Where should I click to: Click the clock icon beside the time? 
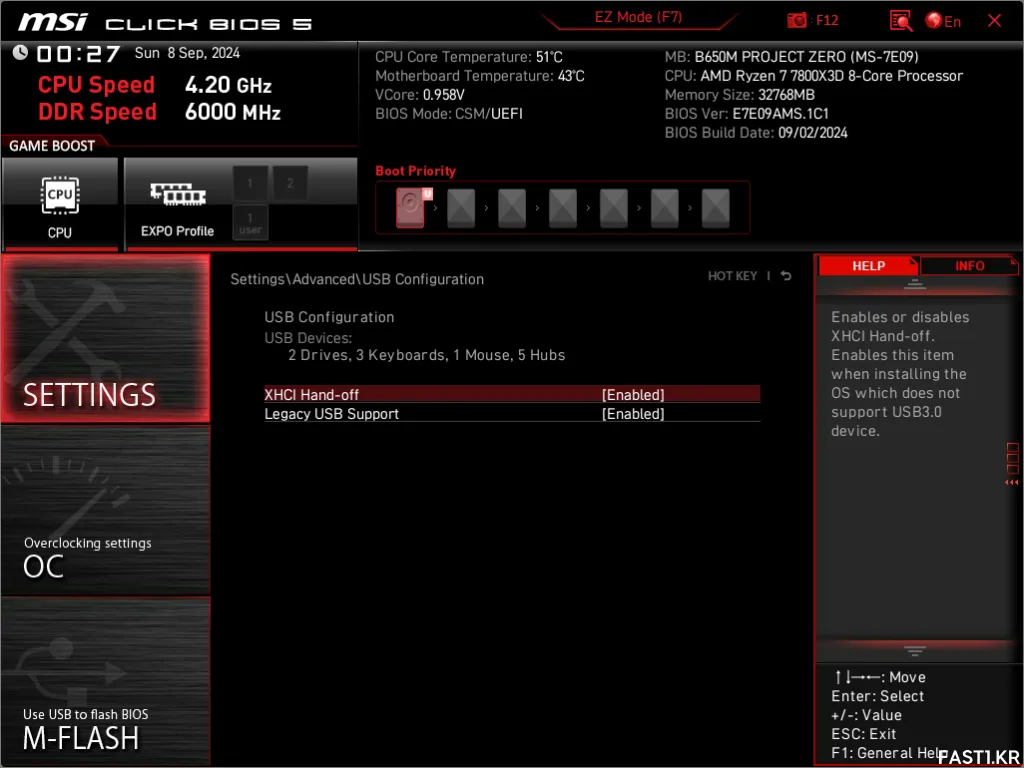(x=20, y=52)
